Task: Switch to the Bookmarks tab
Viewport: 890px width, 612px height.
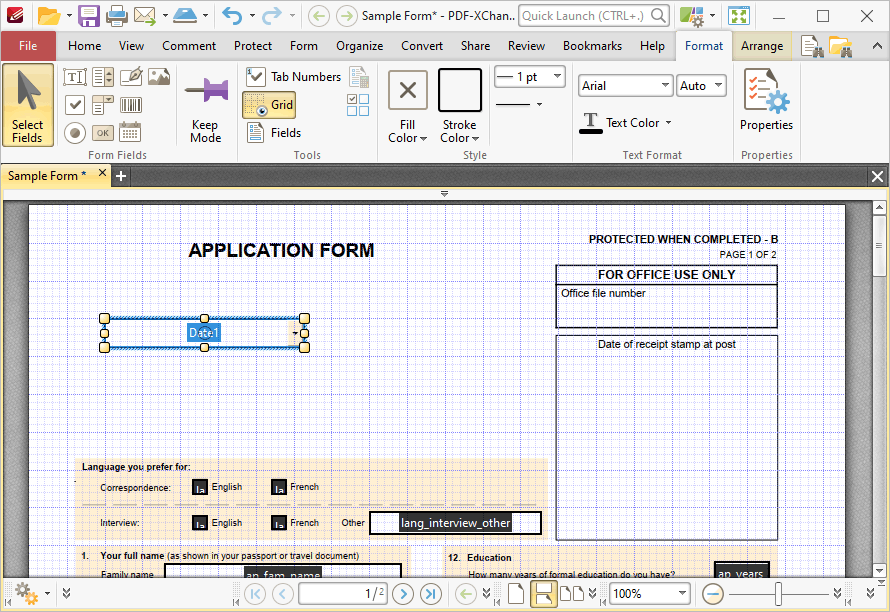Action: [x=592, y=46]
